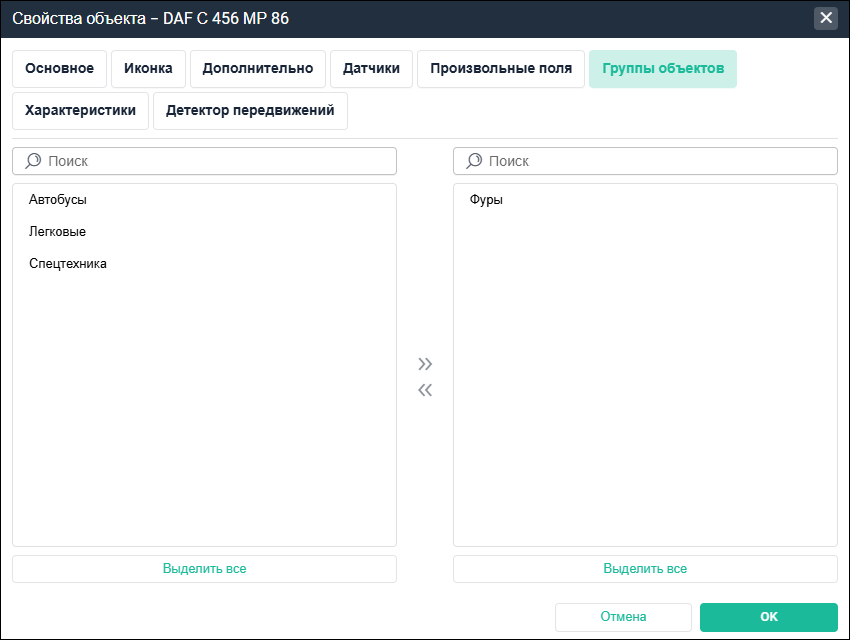Click the double left arrow to remove groups

pyautogui.click(x=425, y=390)
